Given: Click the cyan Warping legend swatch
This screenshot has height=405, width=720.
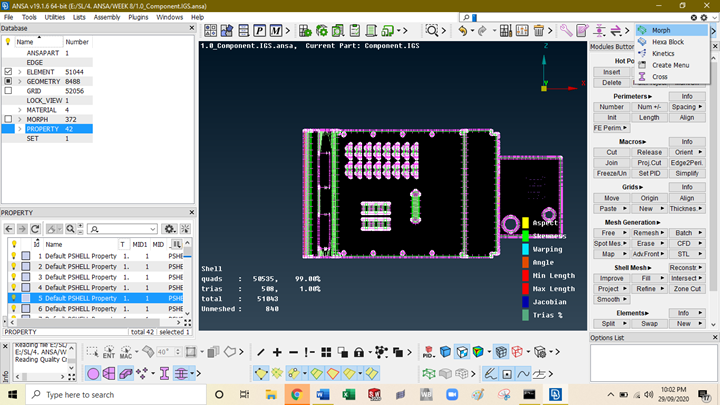Looking at the screenshot, I should pos(525,249).
